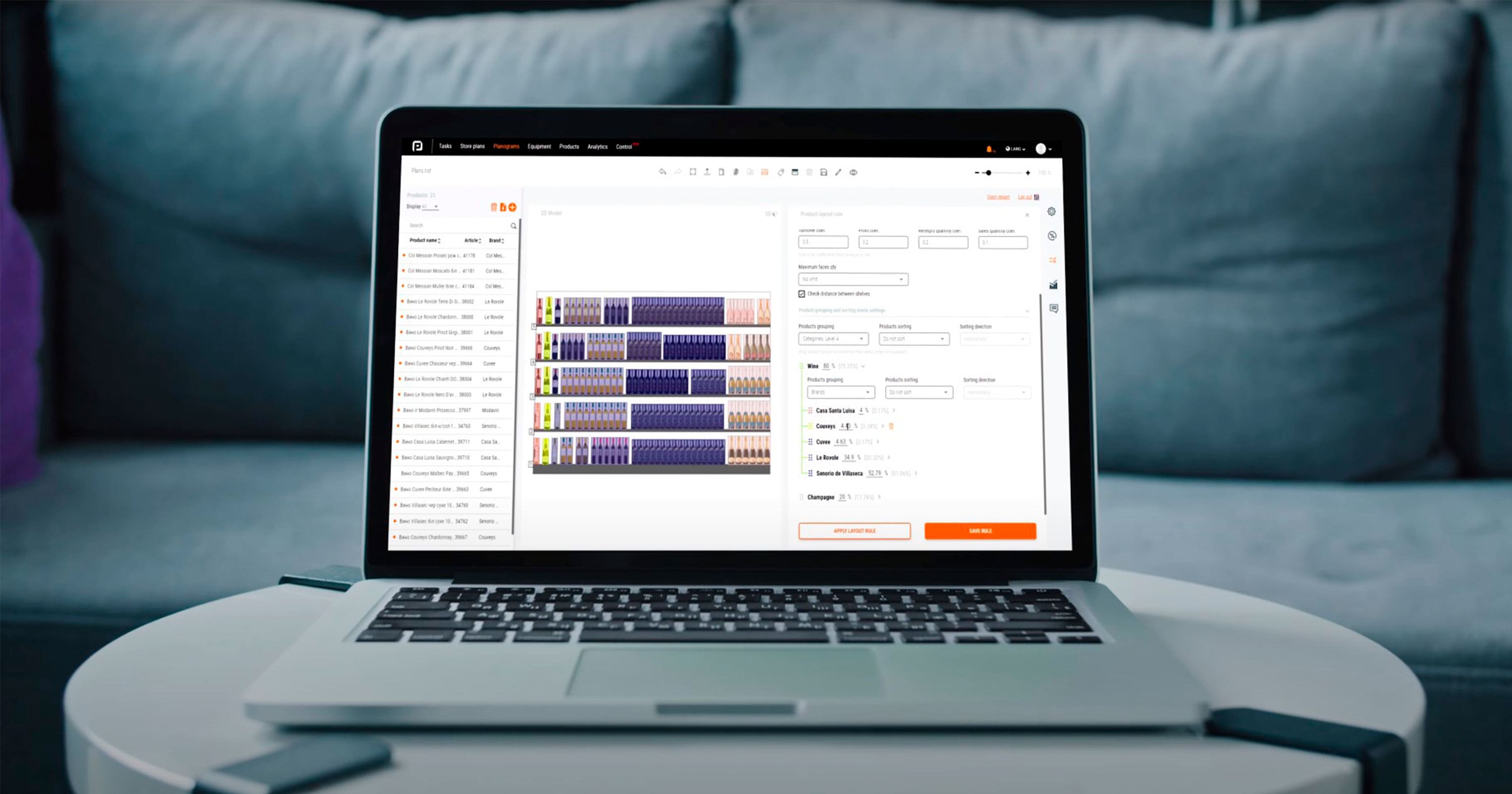Click the Planograms tab in navigation

(x=505, y=147)
